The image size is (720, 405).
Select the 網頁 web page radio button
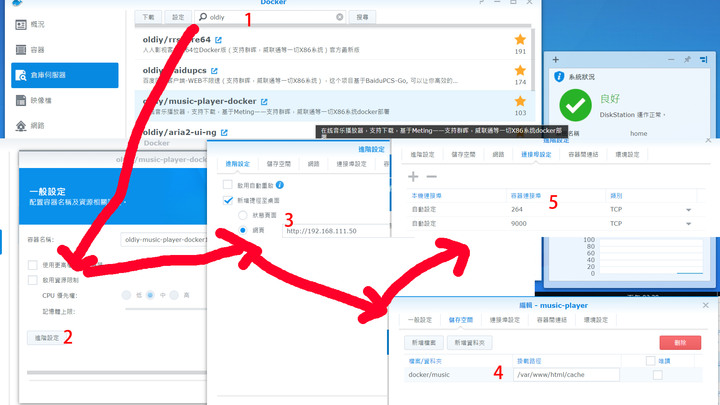[242, 230]
